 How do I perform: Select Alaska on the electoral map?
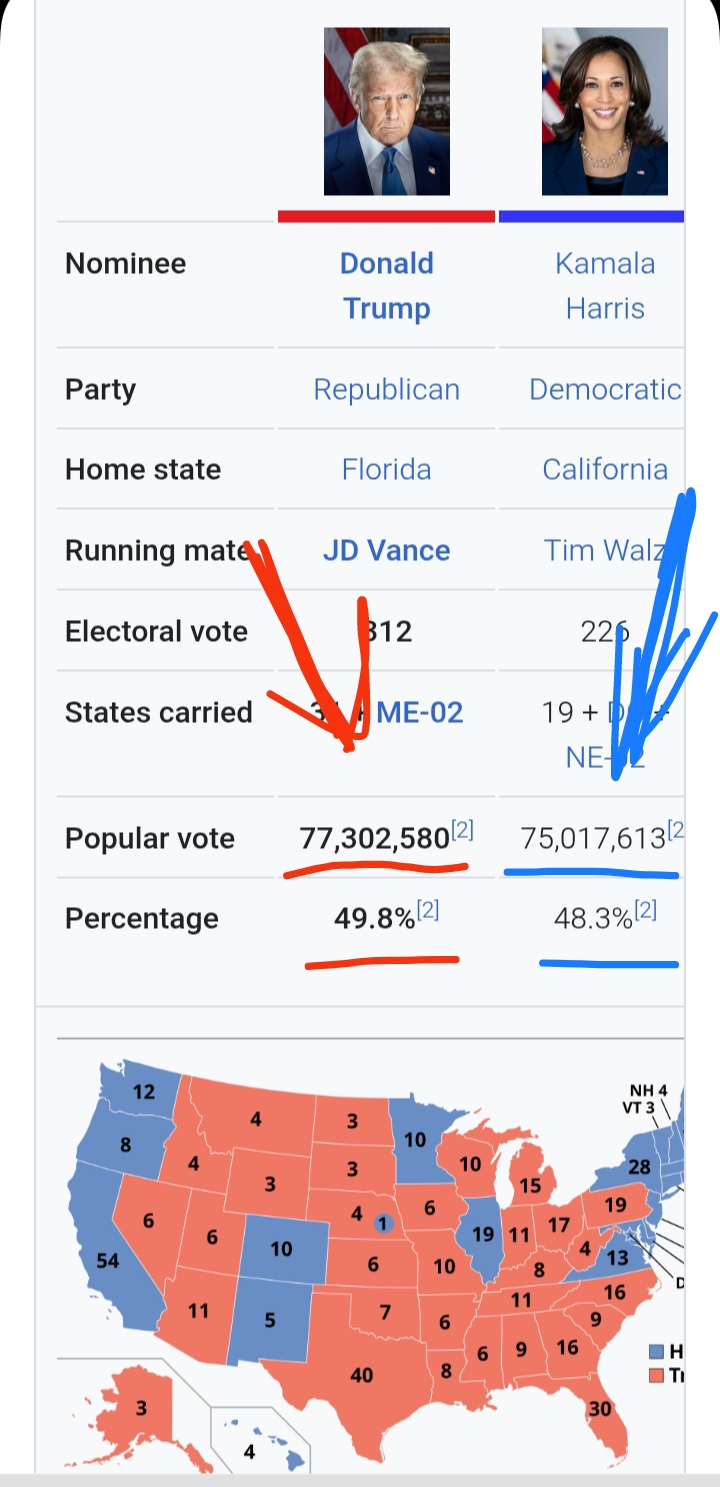(x=140, y=1408)
